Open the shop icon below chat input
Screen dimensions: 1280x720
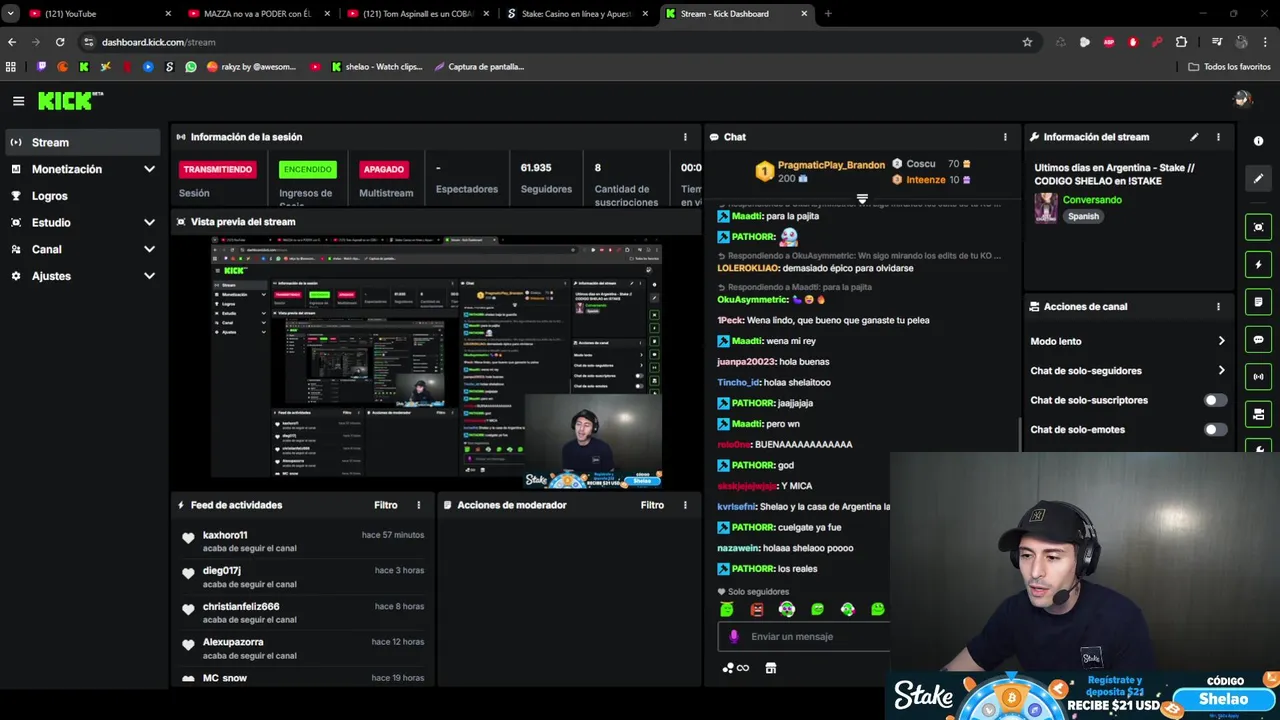click(x=771, y=668)
